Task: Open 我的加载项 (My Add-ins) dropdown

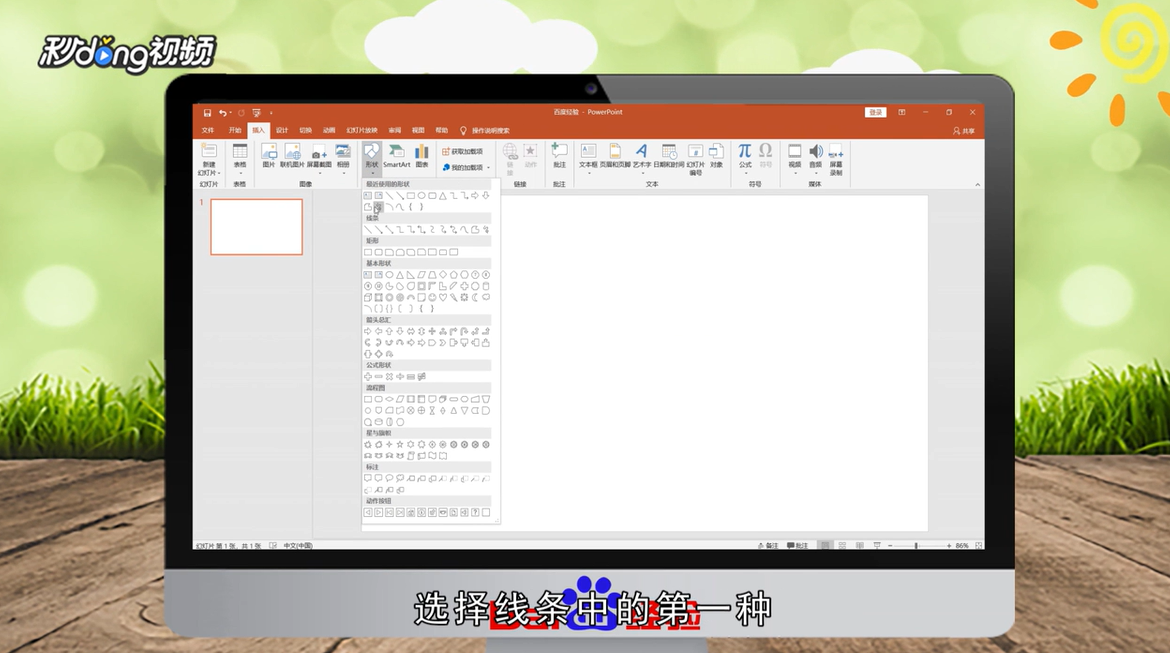Action: (466, 167)
